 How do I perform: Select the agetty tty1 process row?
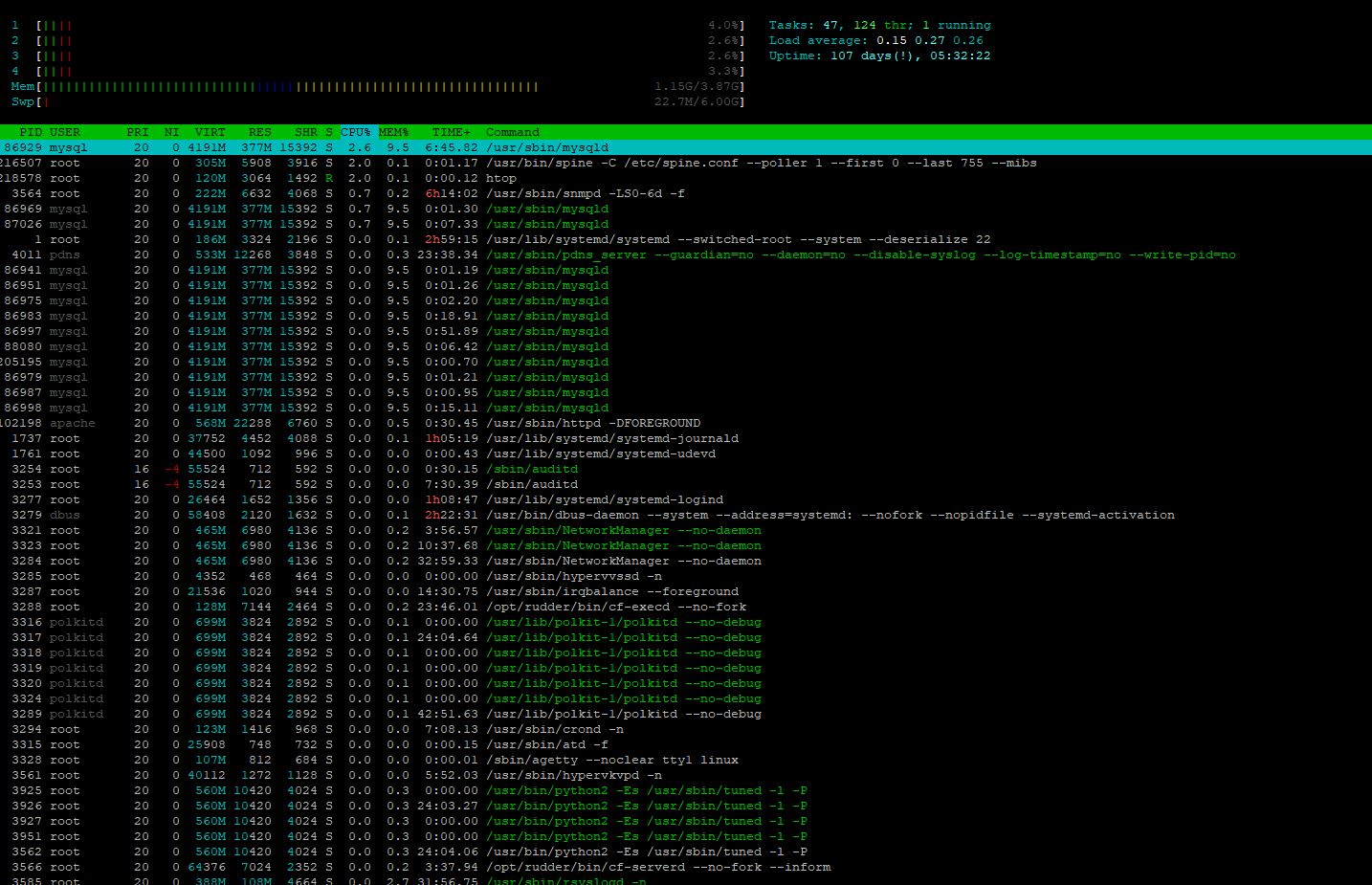point(686,760)
